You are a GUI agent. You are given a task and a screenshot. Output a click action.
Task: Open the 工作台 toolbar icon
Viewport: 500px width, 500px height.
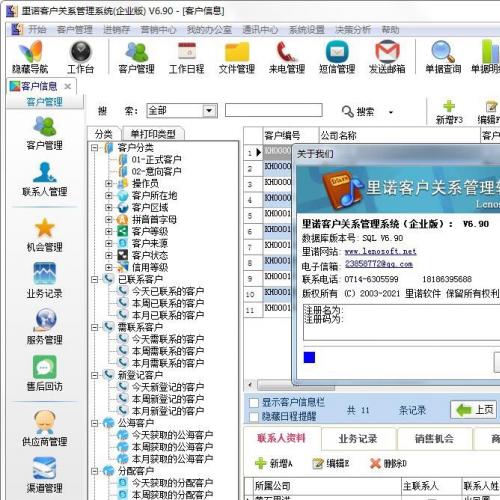pyautogui.click(x=80, y=52)
